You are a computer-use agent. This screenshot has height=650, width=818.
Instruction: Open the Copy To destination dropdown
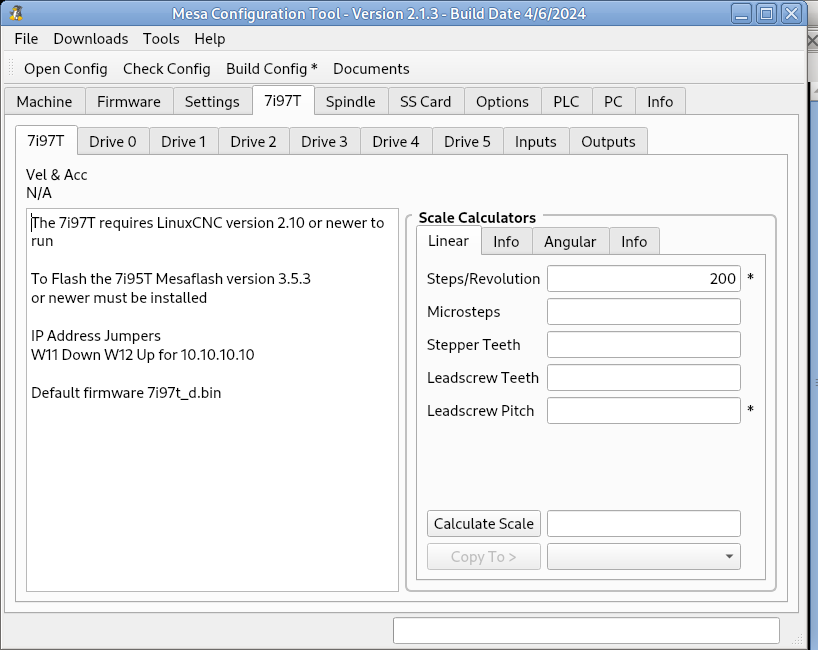[x=644, y=557]
